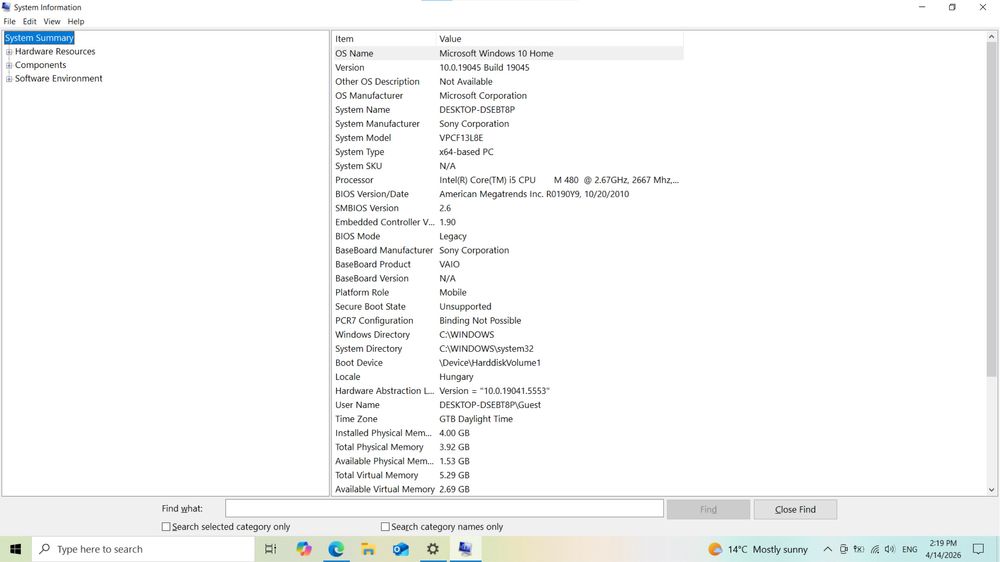This screenshot has height=562, width=1000.
Task: Open the File menu
Action: 10,21
